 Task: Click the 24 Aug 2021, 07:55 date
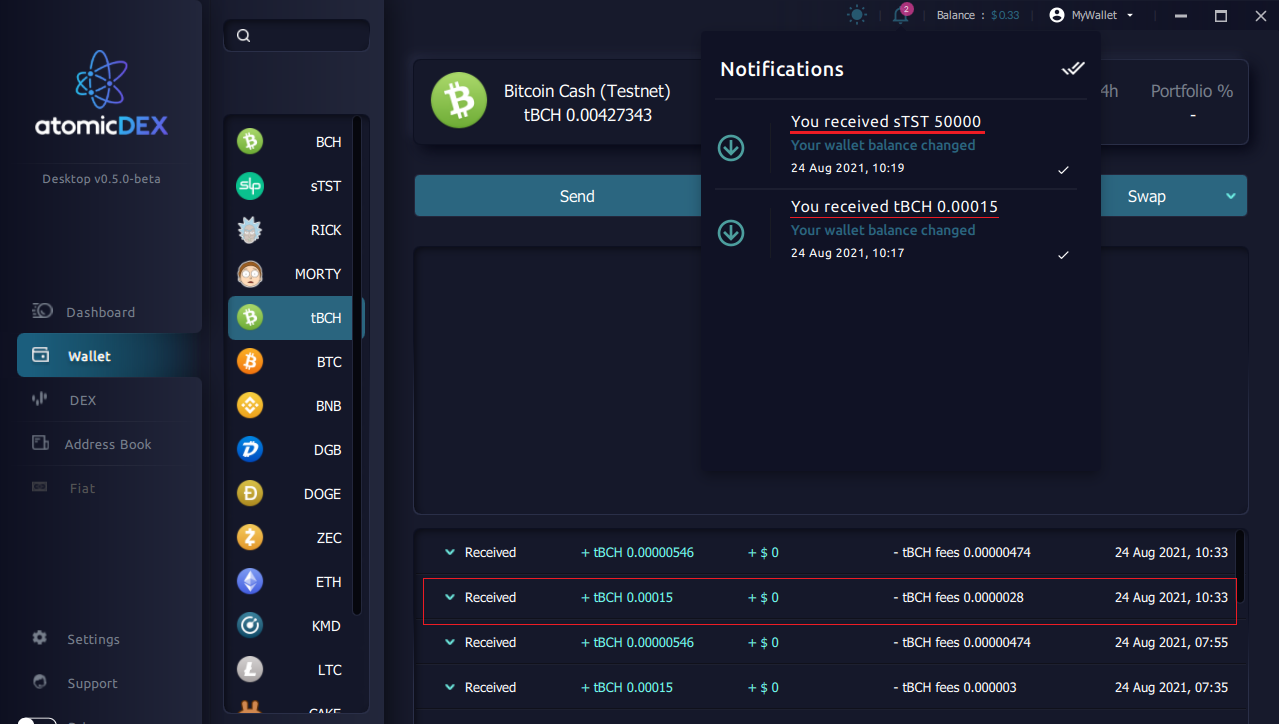tap(1171, 642)
